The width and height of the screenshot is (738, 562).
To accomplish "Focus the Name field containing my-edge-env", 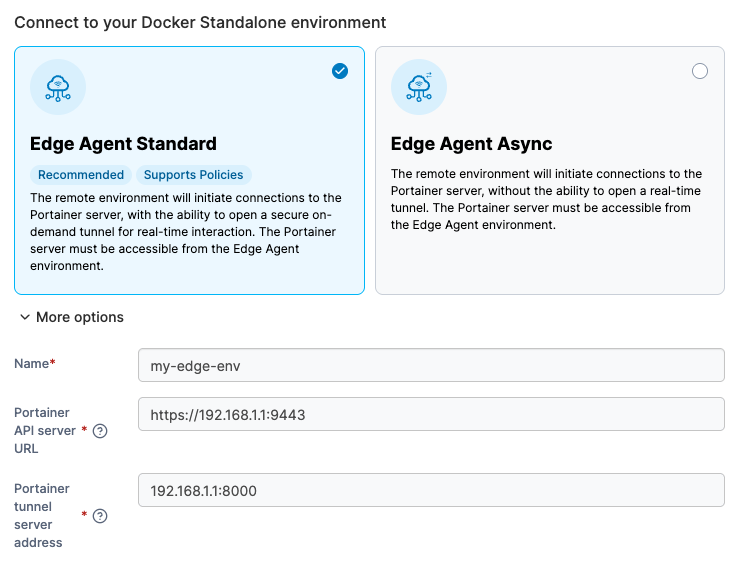I will (430, 365).
